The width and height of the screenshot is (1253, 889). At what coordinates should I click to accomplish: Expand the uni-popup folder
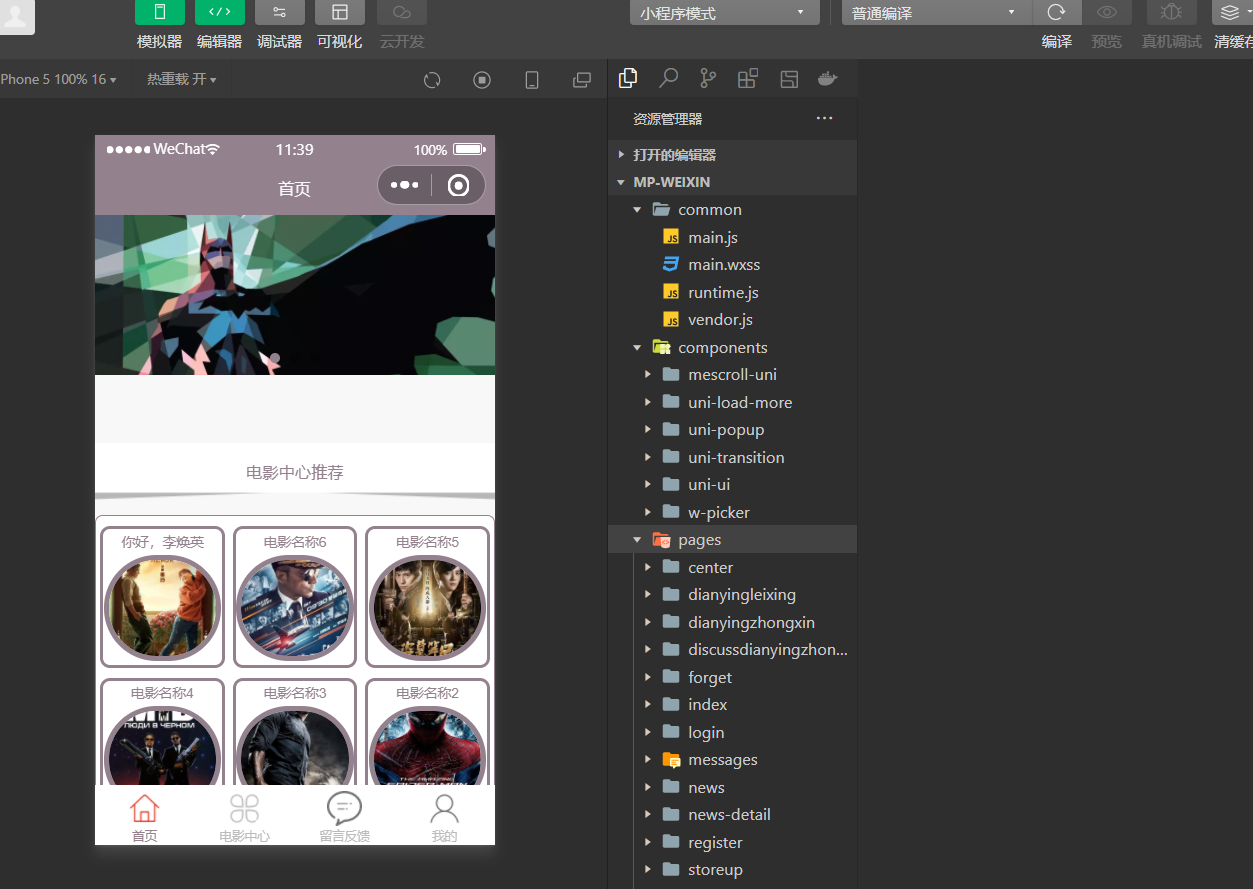click(732, 429)
